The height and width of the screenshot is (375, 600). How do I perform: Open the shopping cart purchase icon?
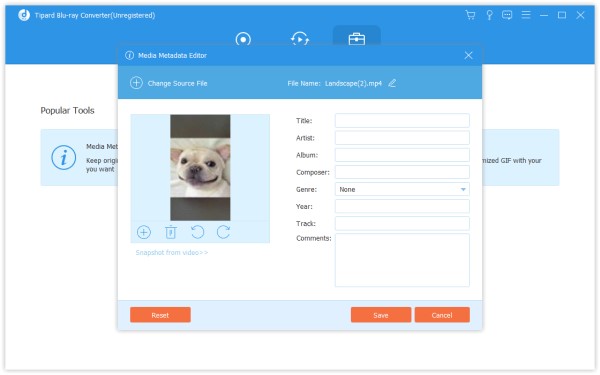pyautogui.click(x=470, y=15)
